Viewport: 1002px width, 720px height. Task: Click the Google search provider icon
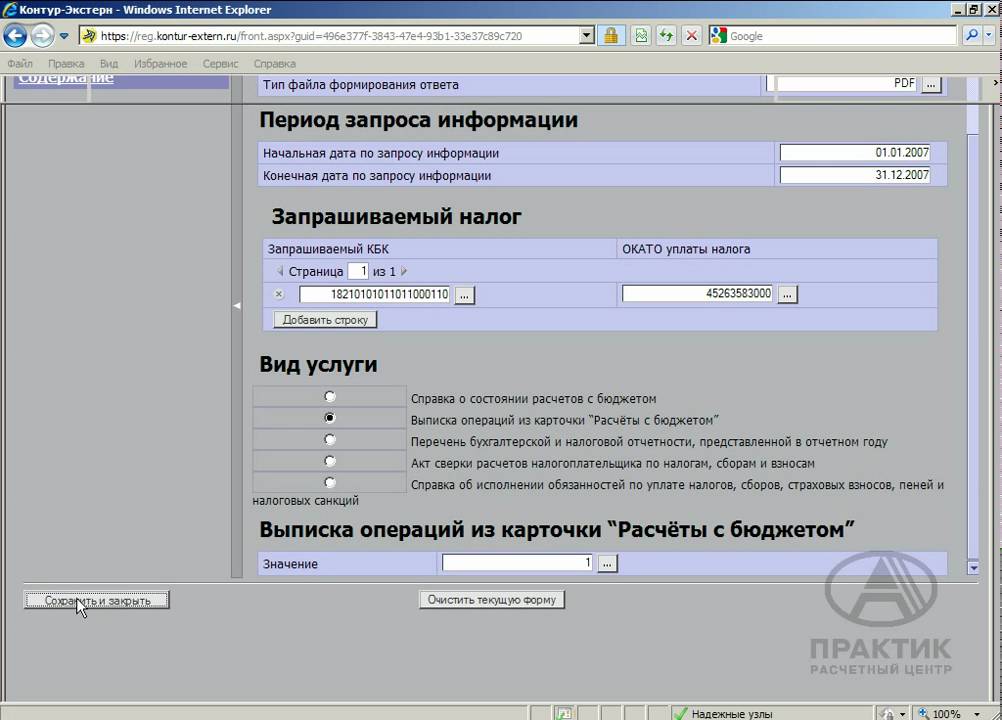pyautogui.click(x=719, y=36)
